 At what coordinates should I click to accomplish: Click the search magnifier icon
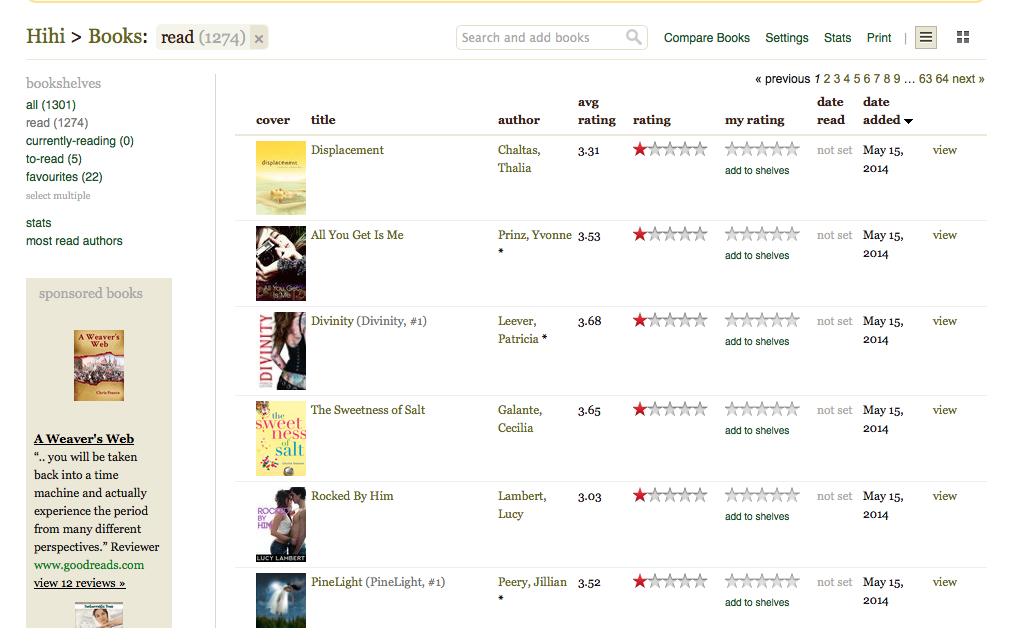[x=634, y=38]
